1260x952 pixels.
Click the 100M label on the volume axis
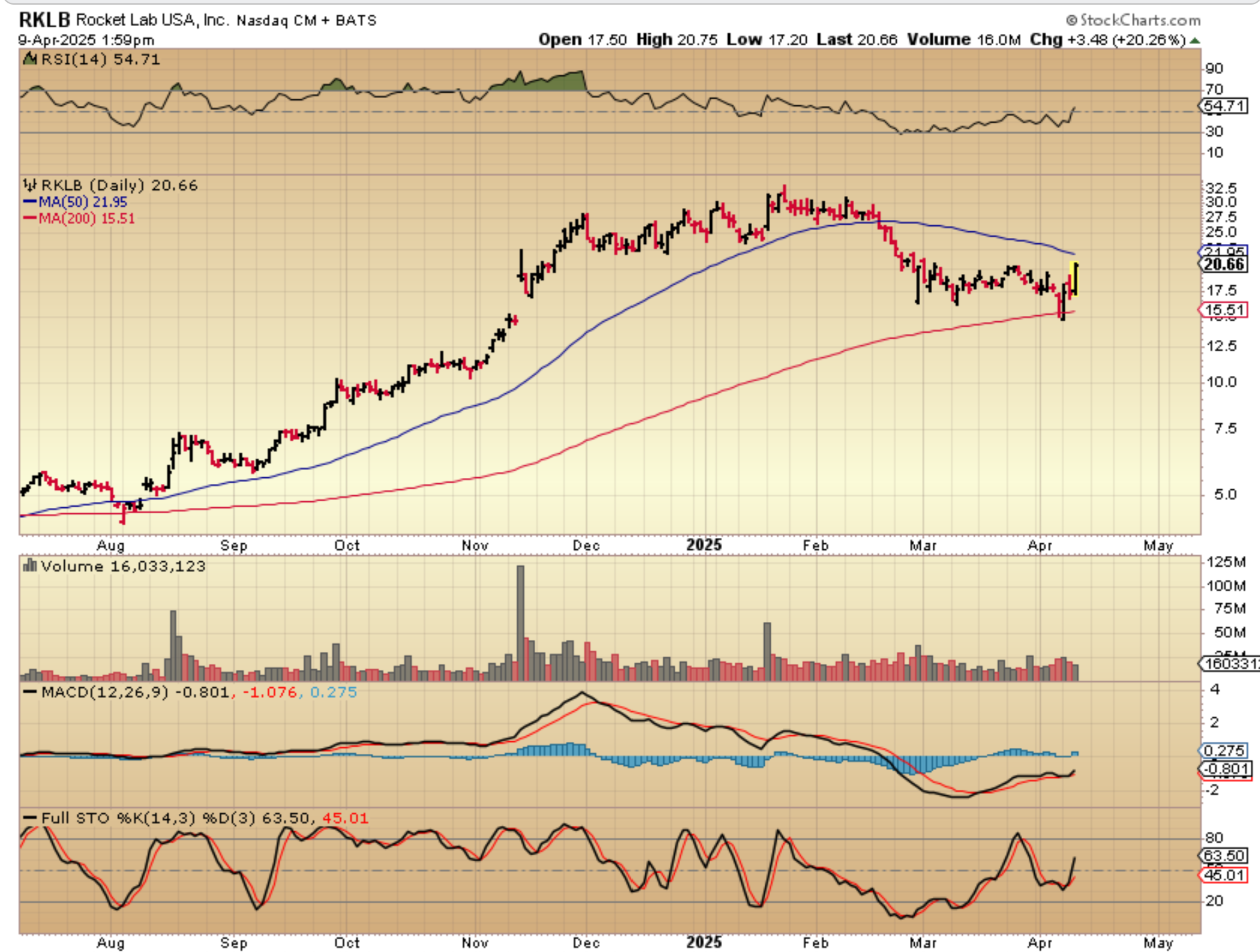[x=1225, y=586]
